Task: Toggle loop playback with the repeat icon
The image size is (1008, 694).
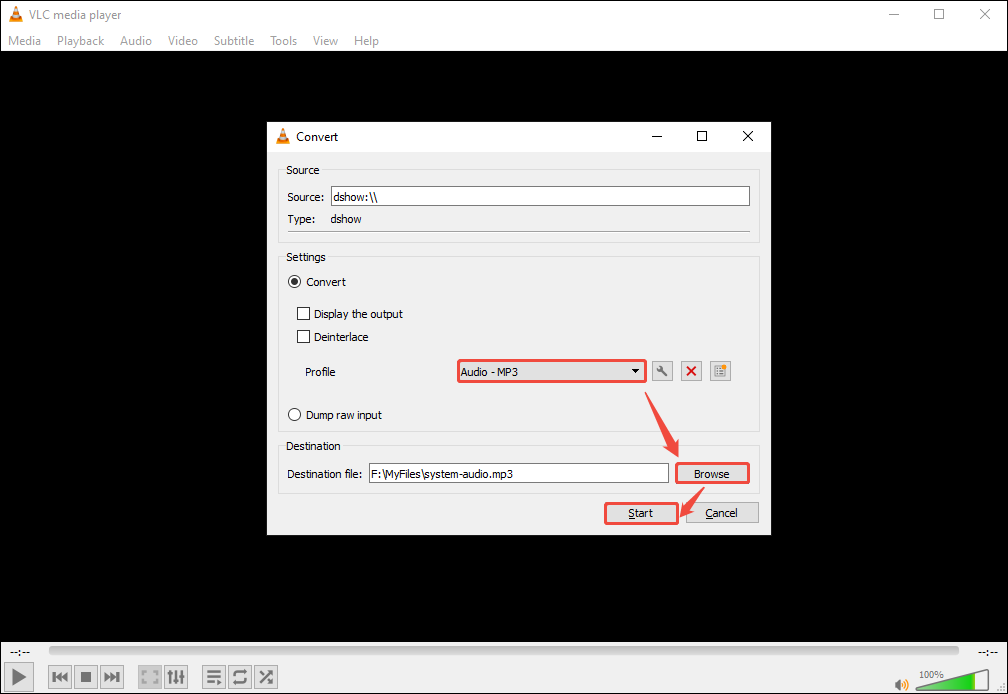Action: pyautogui.click(x=239, y=677)
